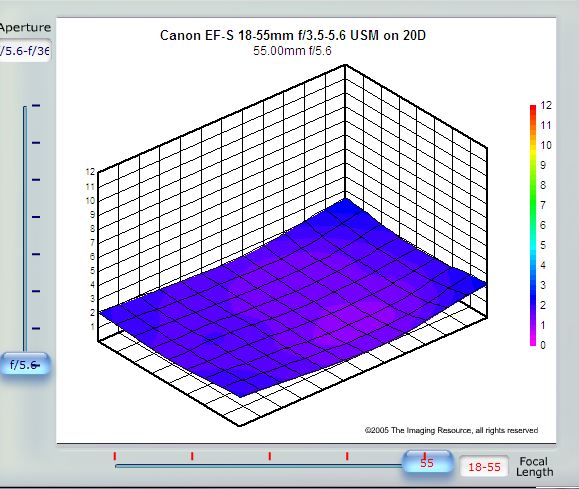Select the third red focal length tick mark
Viewport: 579px width, 489px height.
point(270,456)
